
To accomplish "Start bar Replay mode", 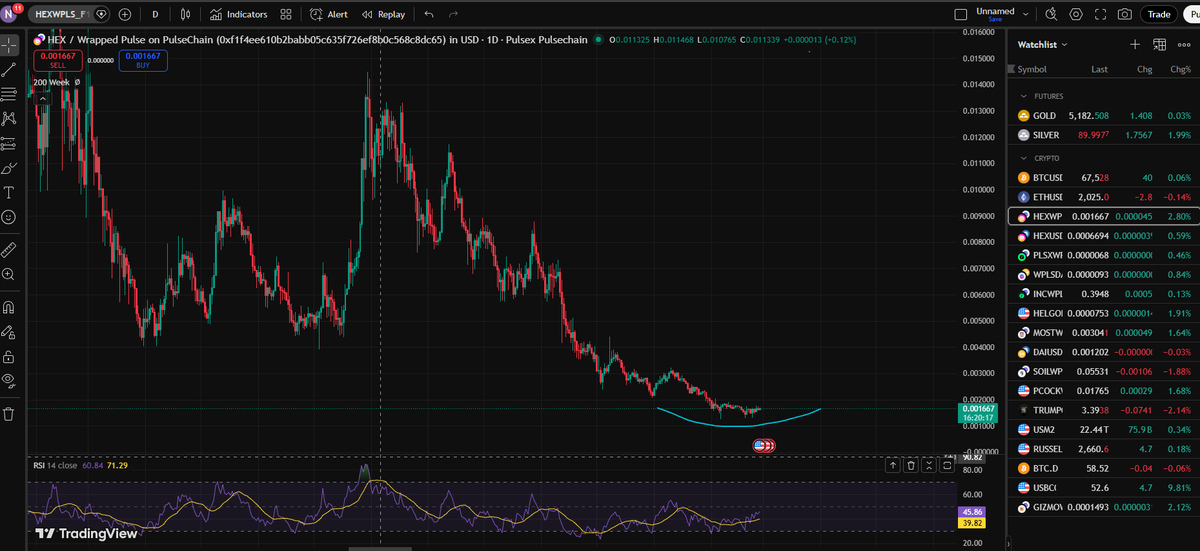I will (x=383, y=14).
